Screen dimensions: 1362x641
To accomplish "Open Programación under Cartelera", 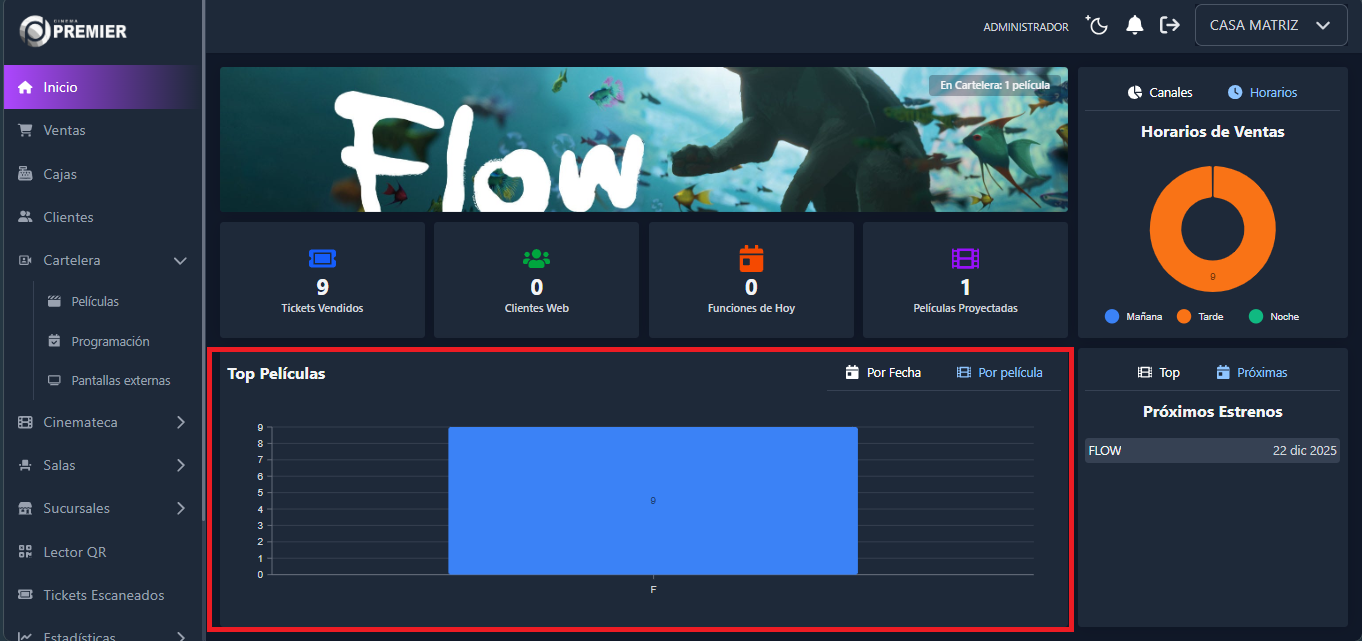I will point(110,341).
